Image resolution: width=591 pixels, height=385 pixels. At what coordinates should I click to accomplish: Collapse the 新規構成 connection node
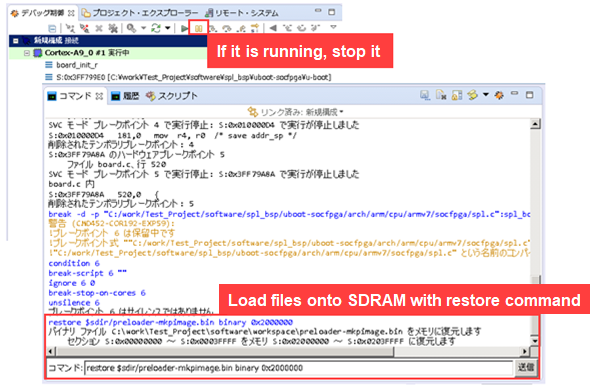coord(16,41)
